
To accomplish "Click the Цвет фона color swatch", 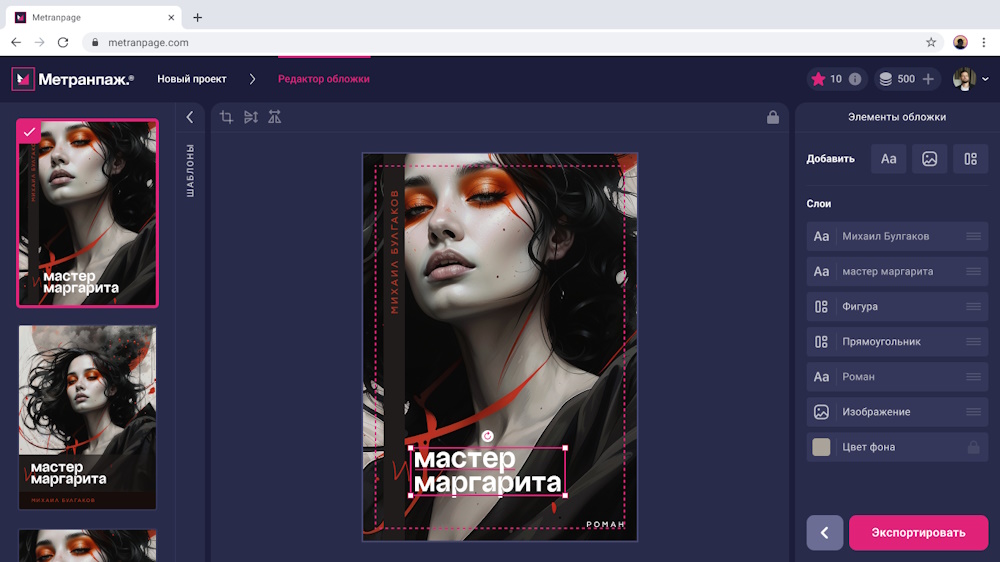I will pos(821,447).
